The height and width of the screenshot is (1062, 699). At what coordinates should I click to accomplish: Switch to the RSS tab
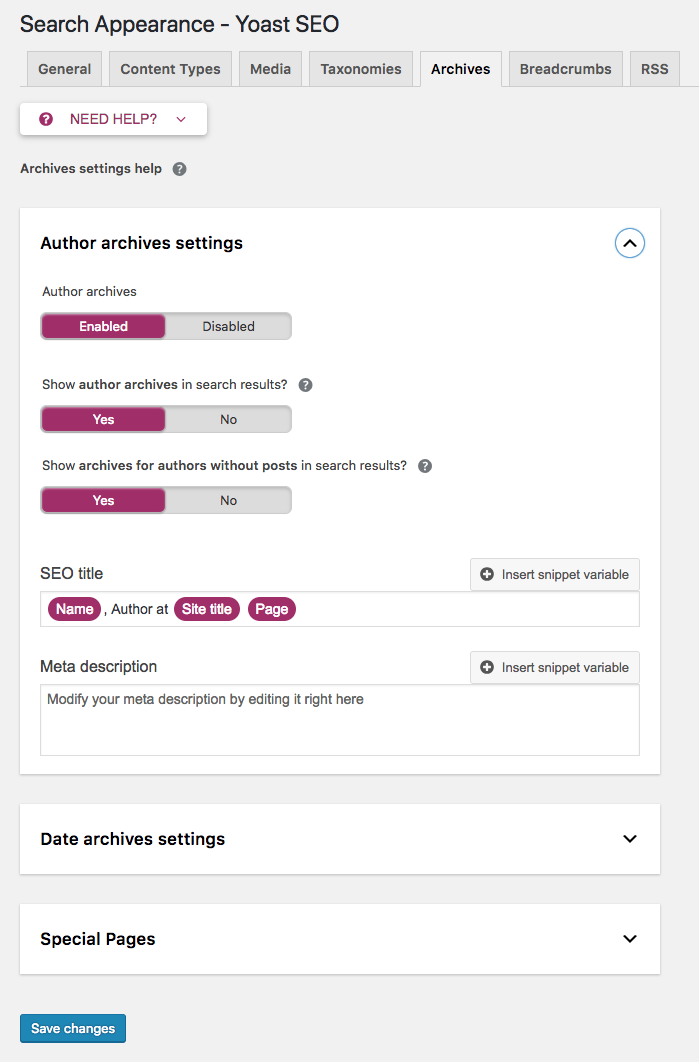click(x=654, y=69)
